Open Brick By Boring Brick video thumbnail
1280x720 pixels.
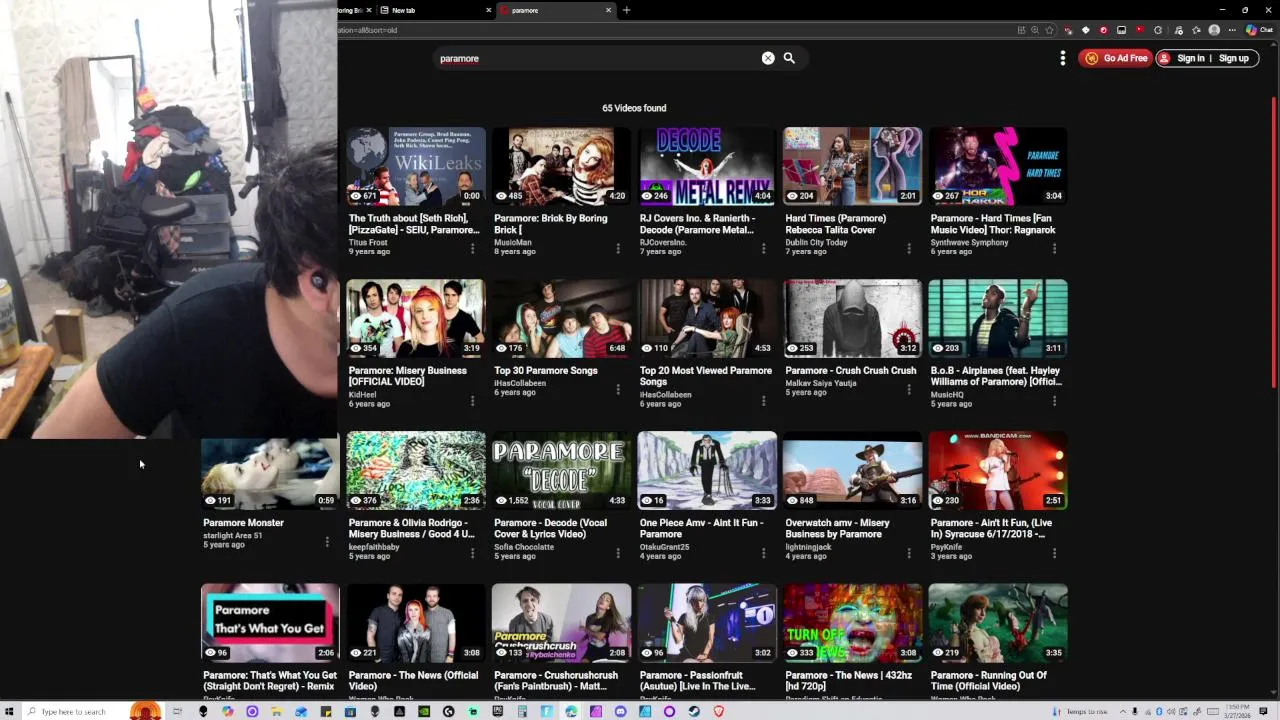pyautogui.click(x=561, y=166)
